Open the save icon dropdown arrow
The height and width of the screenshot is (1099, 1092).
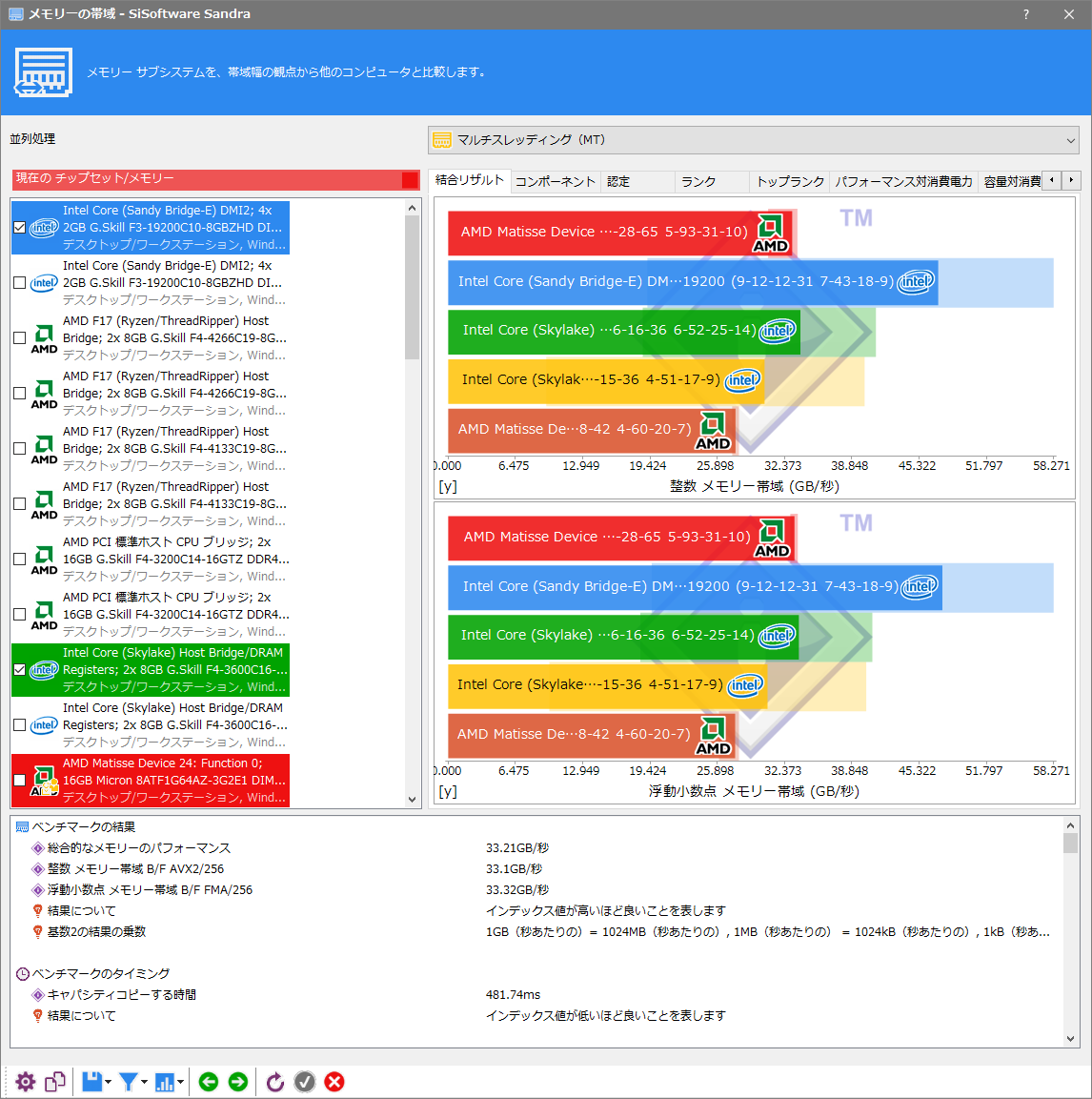(108, 1082)
